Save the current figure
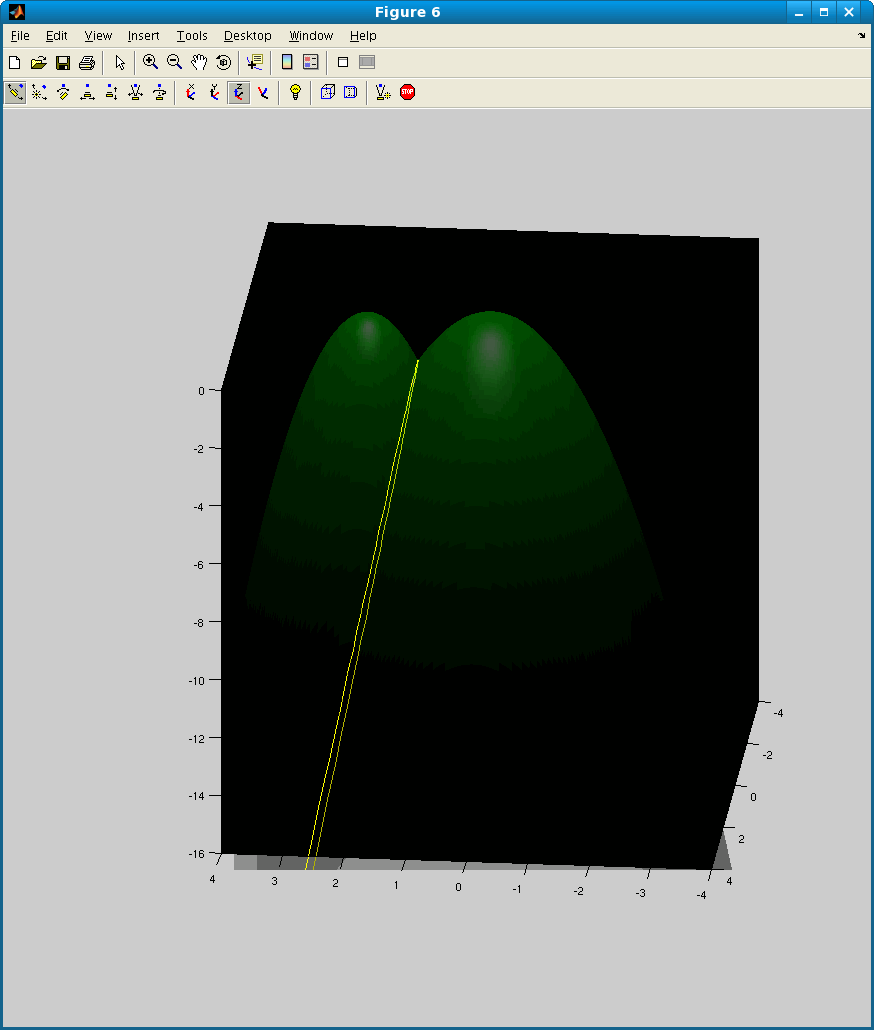Viewport: 874px width, 1030px height. coord(63,62)
